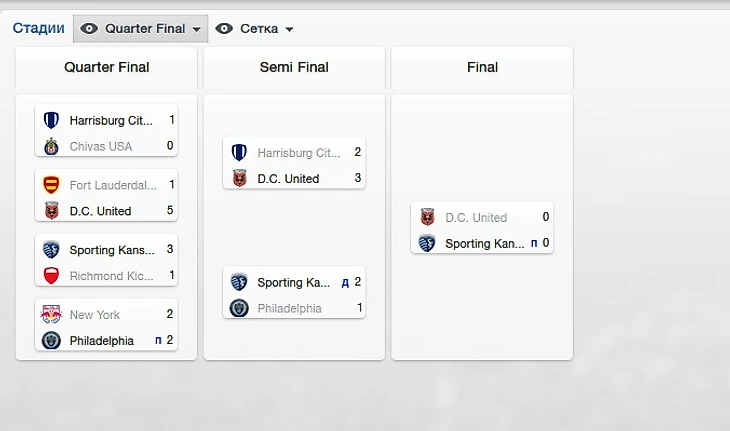Click Philadelphia team name in Quarter Final
730x431 pixels.
click(101, 341)
